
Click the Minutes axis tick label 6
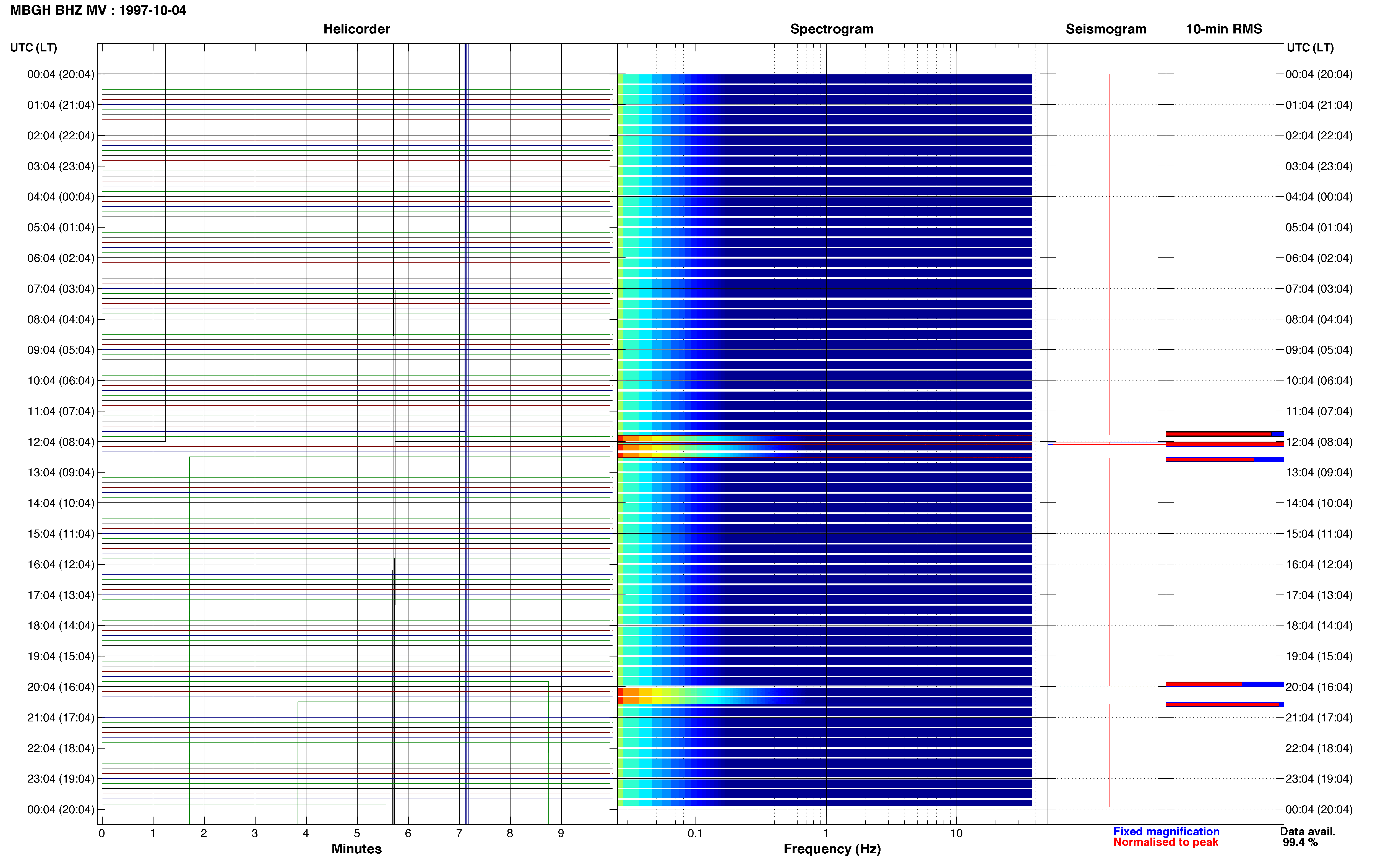(408, 833)
